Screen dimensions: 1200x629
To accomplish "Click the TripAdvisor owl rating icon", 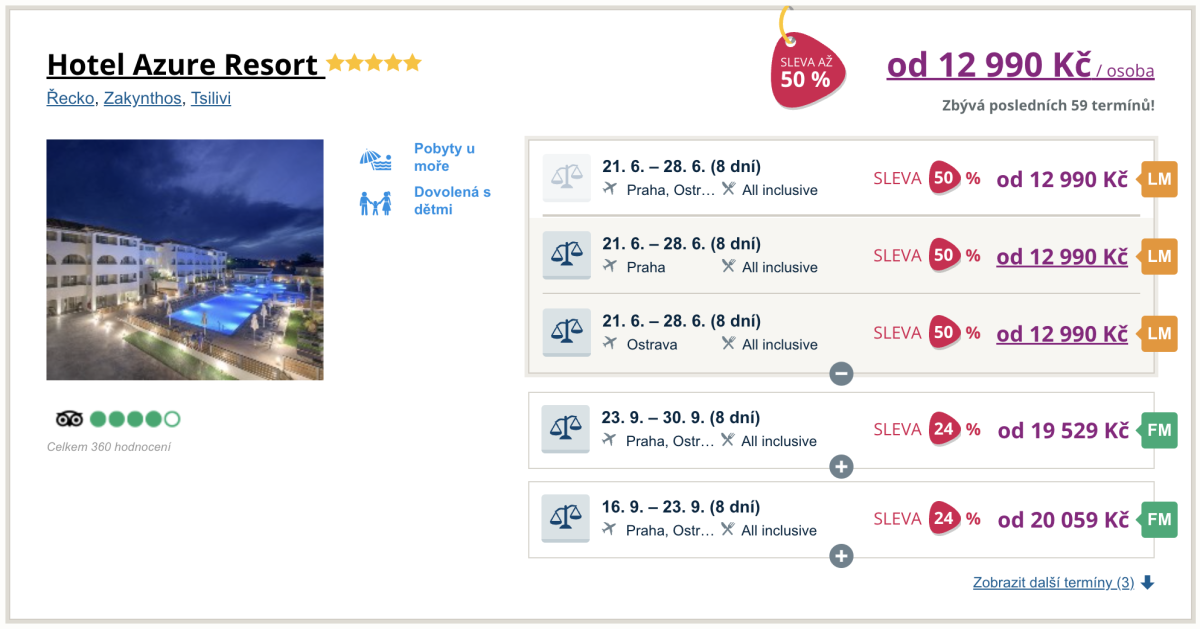I will tap(69, 419).
